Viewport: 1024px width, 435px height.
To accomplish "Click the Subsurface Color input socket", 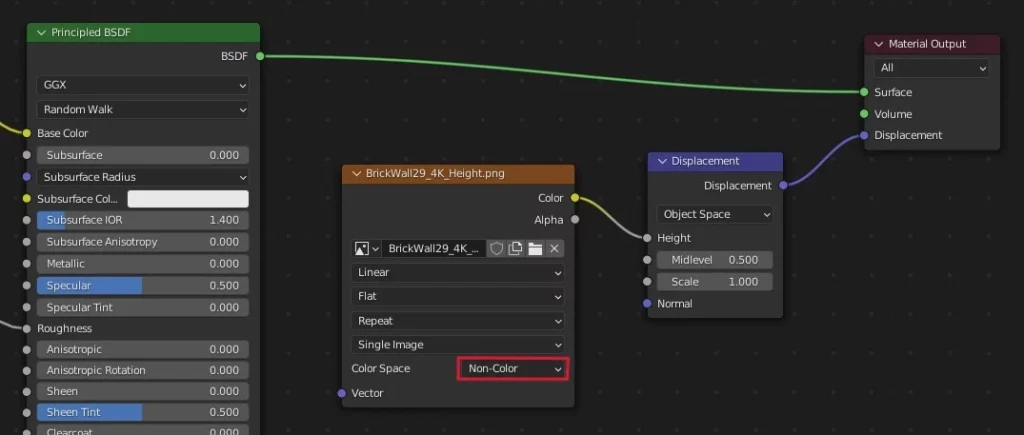I will pos(27,199).
